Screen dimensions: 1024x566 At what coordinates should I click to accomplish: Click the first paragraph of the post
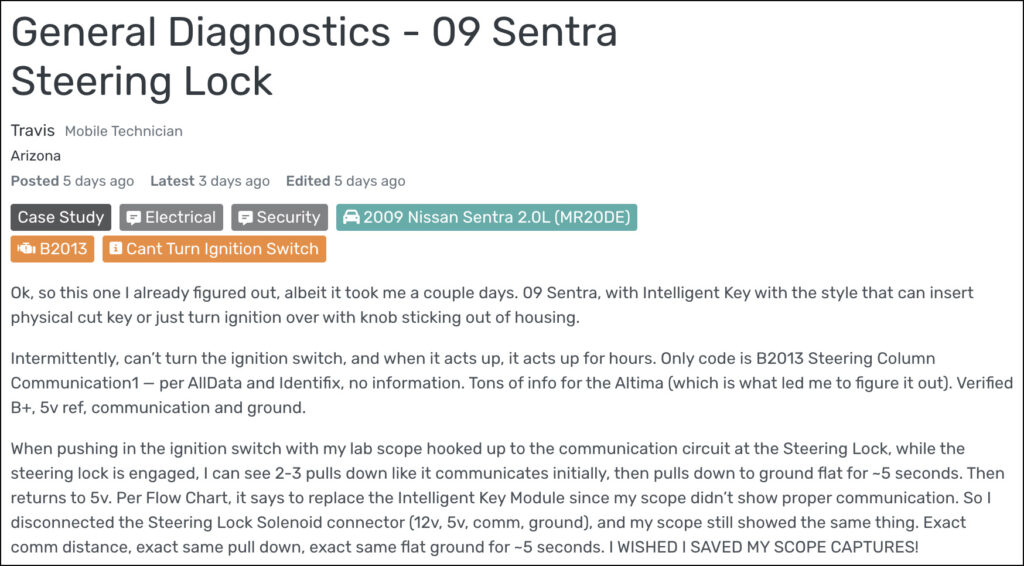(492, 305)
